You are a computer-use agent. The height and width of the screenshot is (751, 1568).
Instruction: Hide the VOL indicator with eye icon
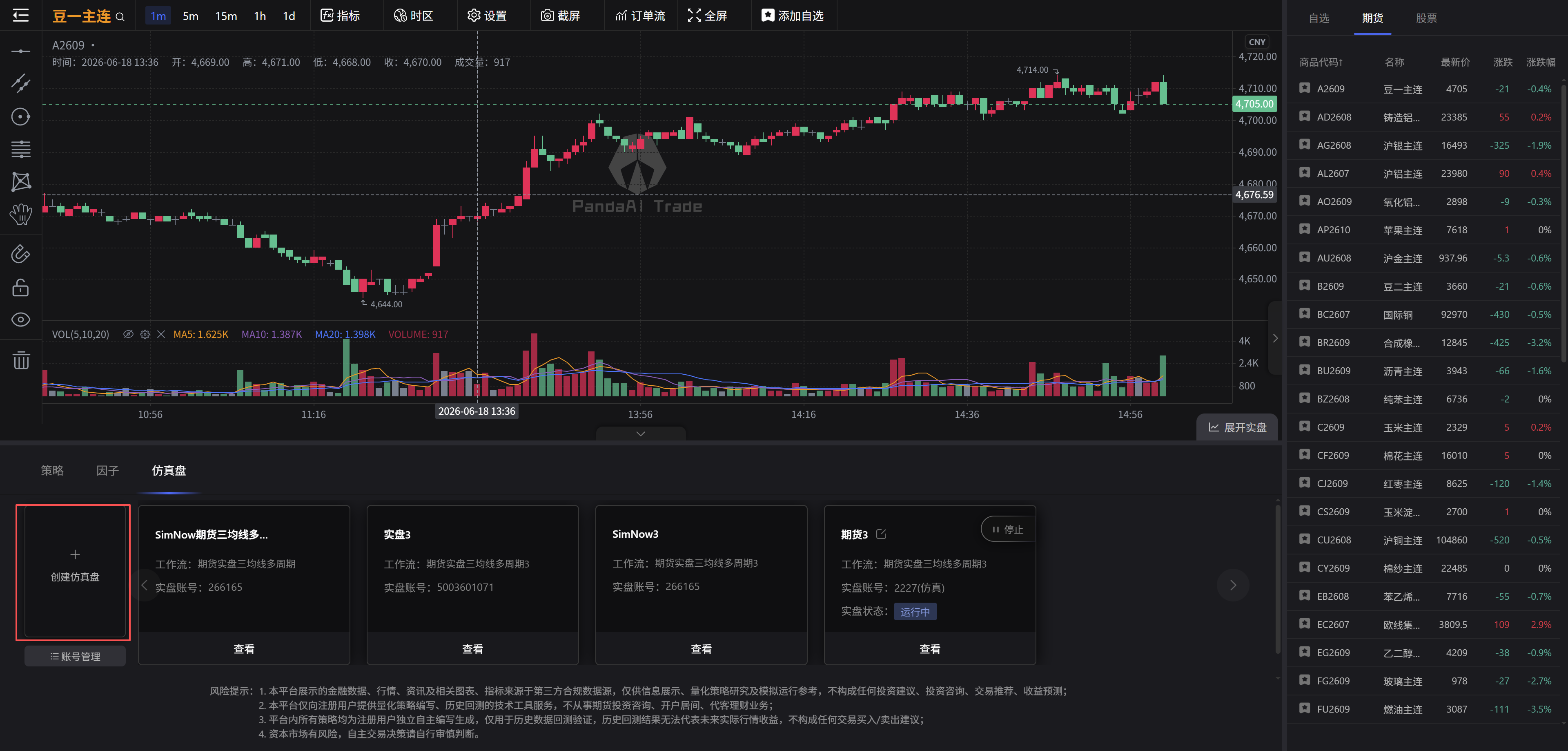(x=128, y=334)
